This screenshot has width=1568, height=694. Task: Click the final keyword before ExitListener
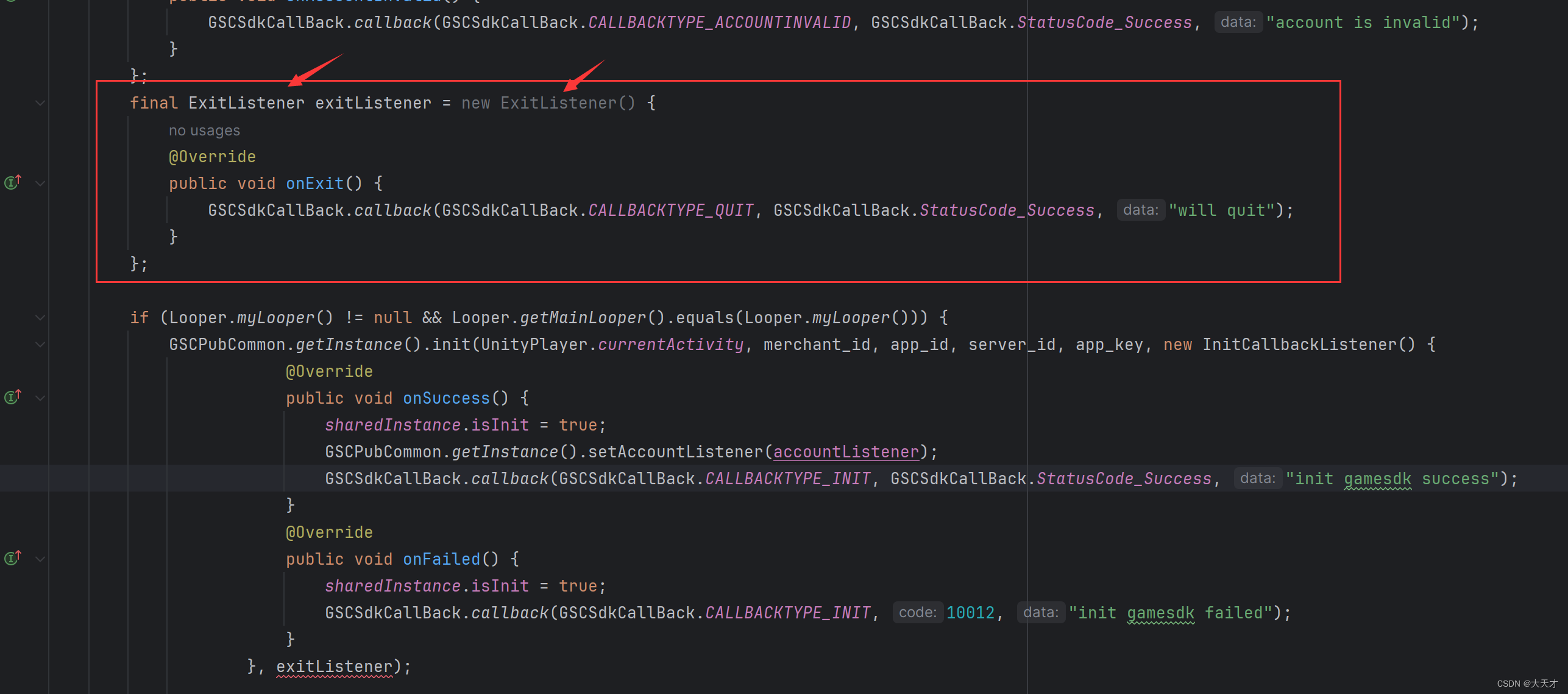(x=154, y=103)
